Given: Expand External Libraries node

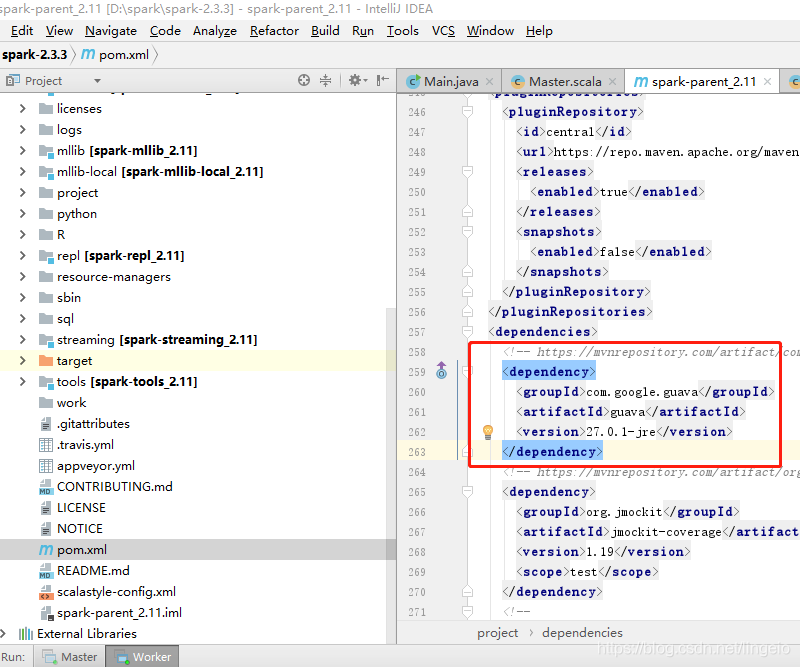Looking at the screenshot, I should pos(4,633).
